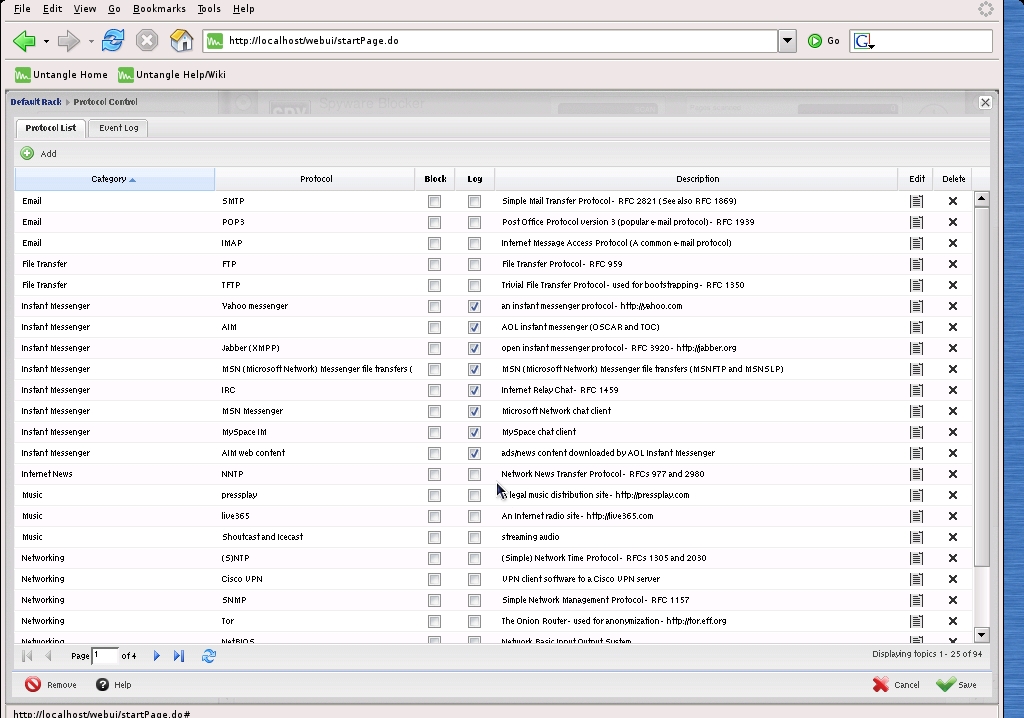Save the protocol settings
The image size is (1024, 718).
[x=956, y=685]
